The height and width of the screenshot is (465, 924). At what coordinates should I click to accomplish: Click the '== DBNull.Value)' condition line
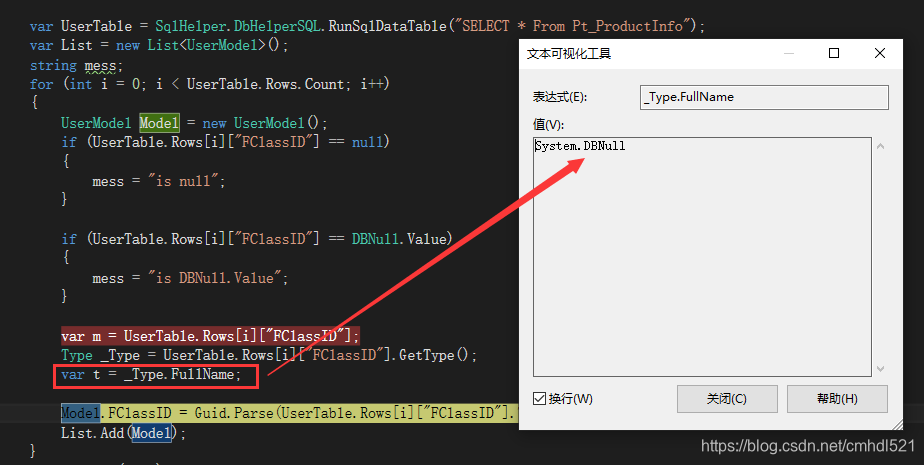tap(257, 239)
